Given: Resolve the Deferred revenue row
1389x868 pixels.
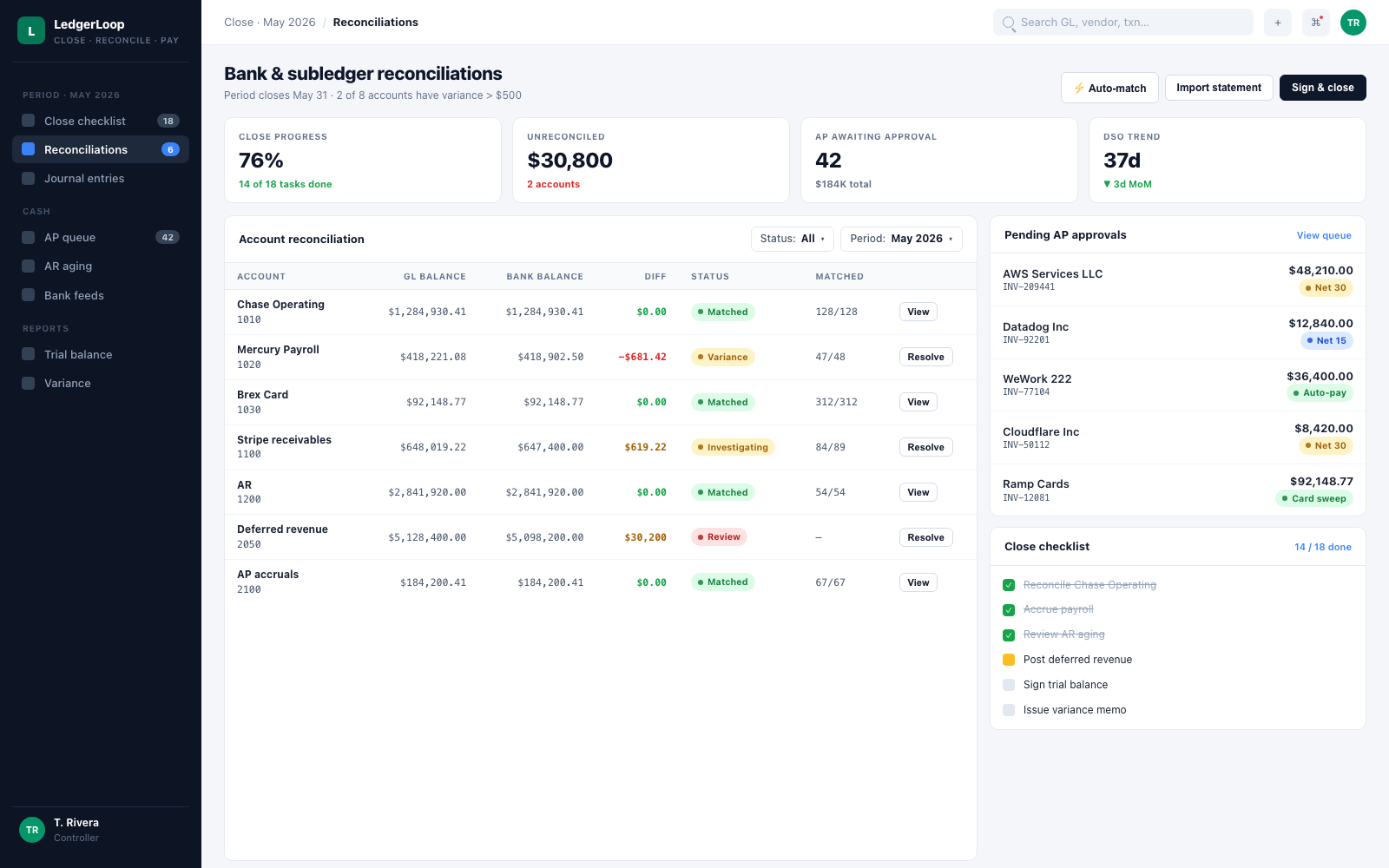Looking at the screenshot, I should coord(926,537).
